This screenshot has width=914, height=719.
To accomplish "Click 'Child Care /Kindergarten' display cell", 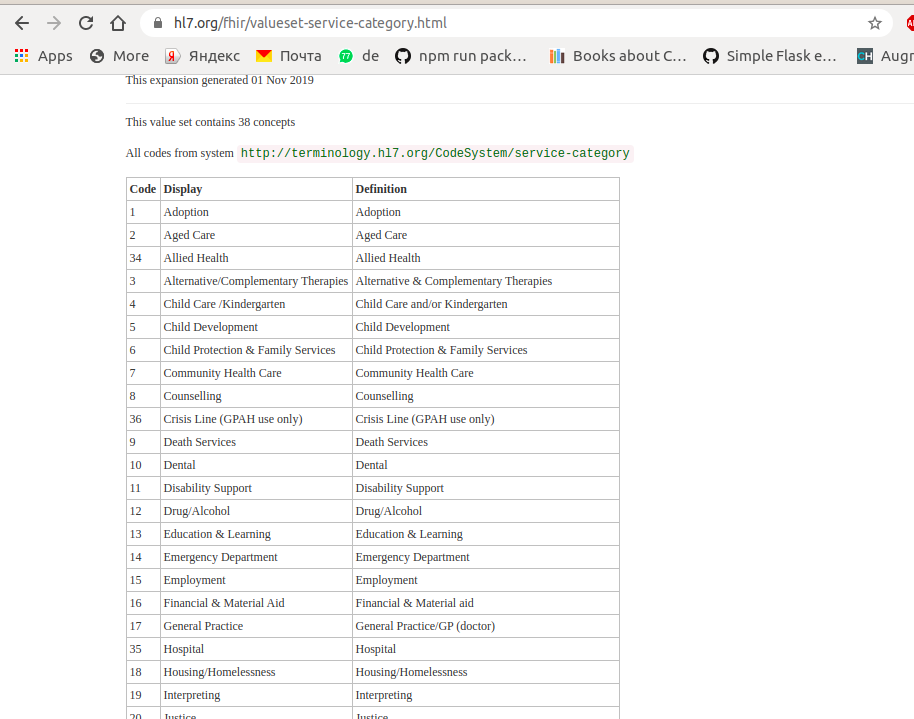I will (256, 304).
